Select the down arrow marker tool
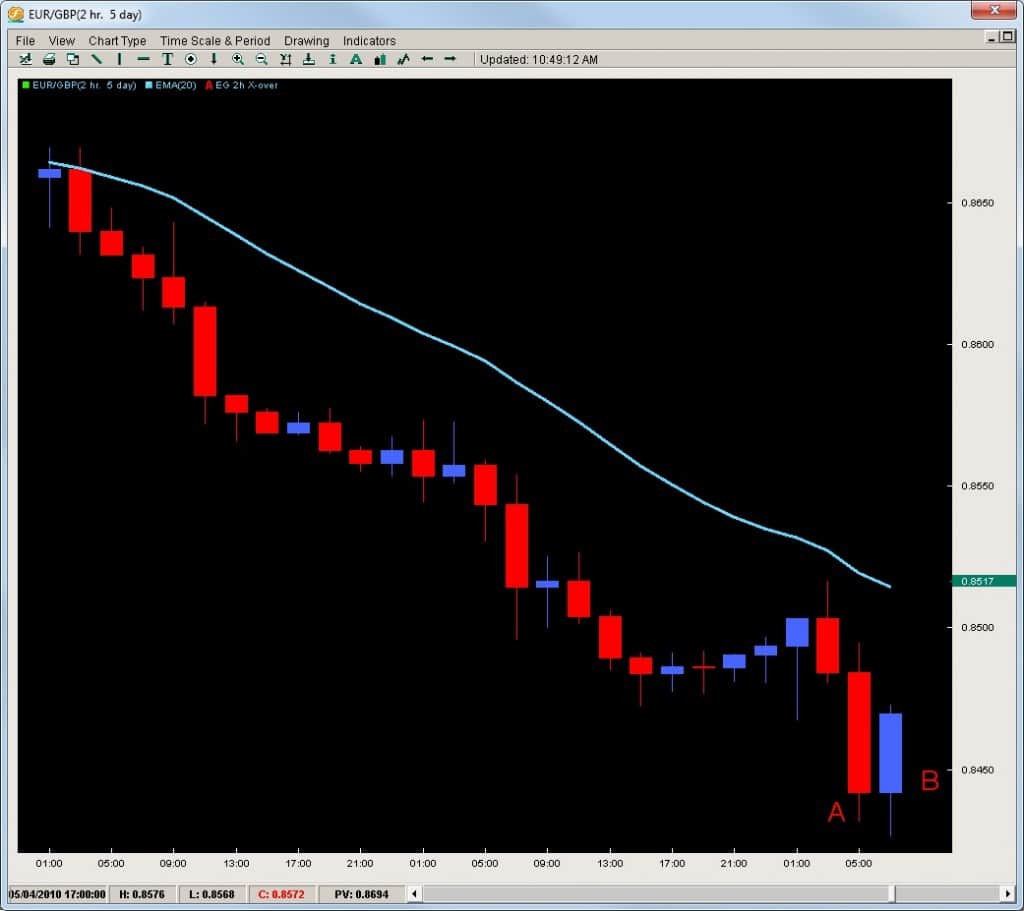 coord(214,59)
